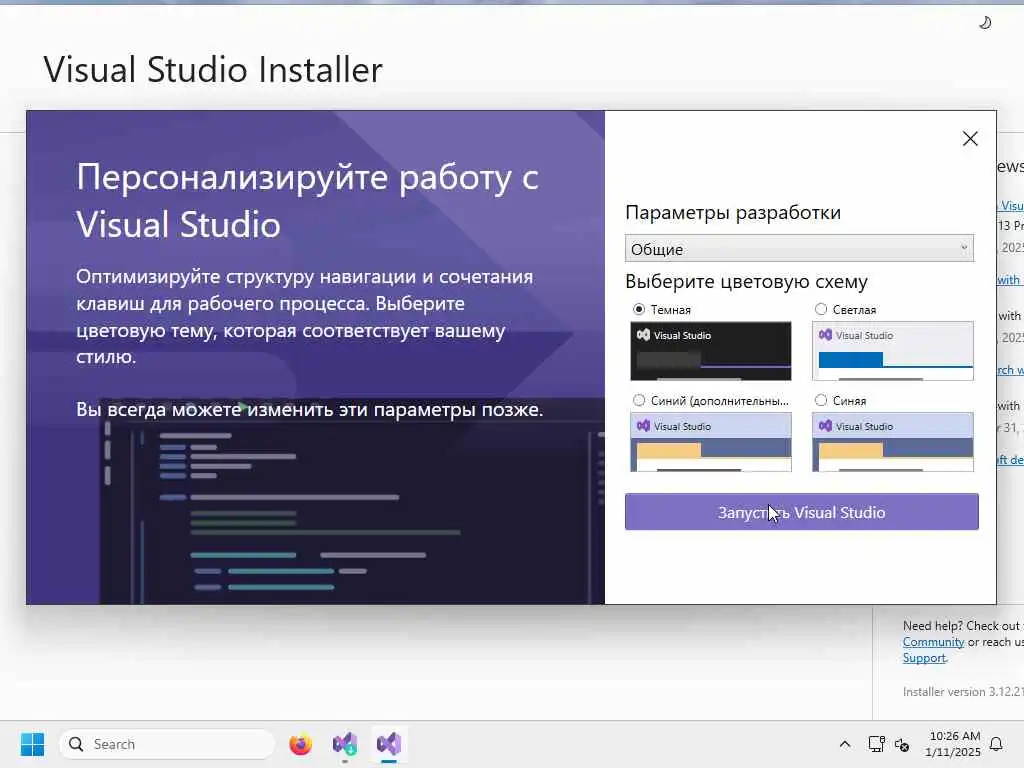Click the display/network tray icon
Image resolution: width=1024 pixels, height=768 pixels.
click(x=876, y=744)
